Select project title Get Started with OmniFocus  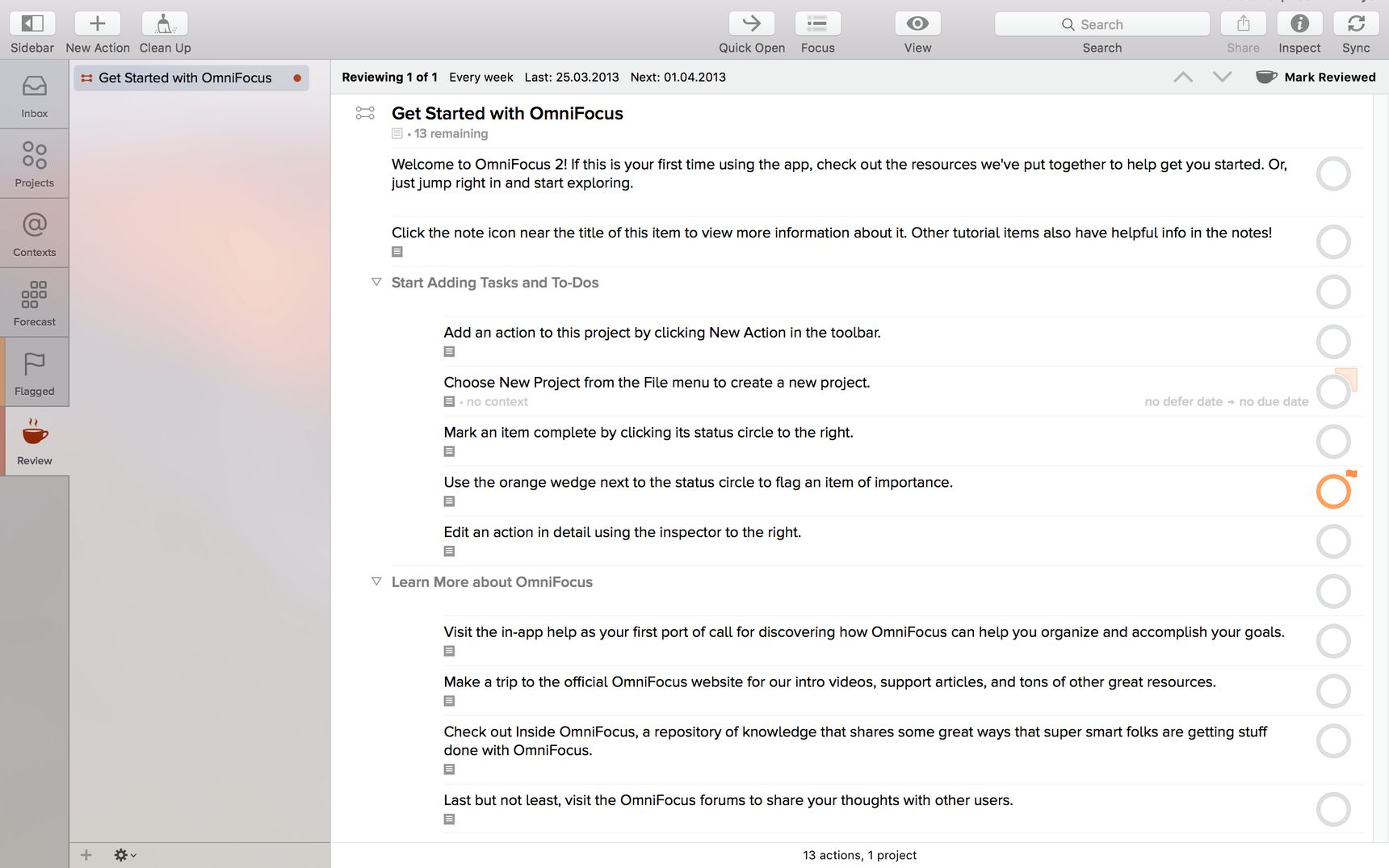507,114
